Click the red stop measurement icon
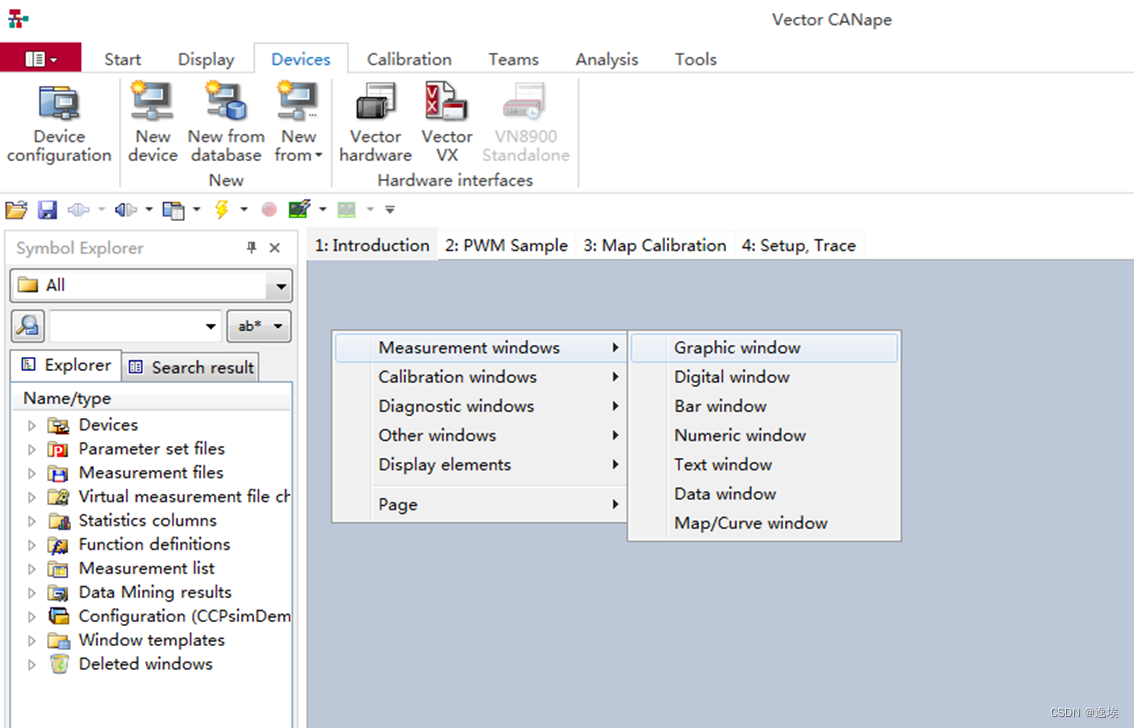The image size is (1134, 728). click(269, 210)
